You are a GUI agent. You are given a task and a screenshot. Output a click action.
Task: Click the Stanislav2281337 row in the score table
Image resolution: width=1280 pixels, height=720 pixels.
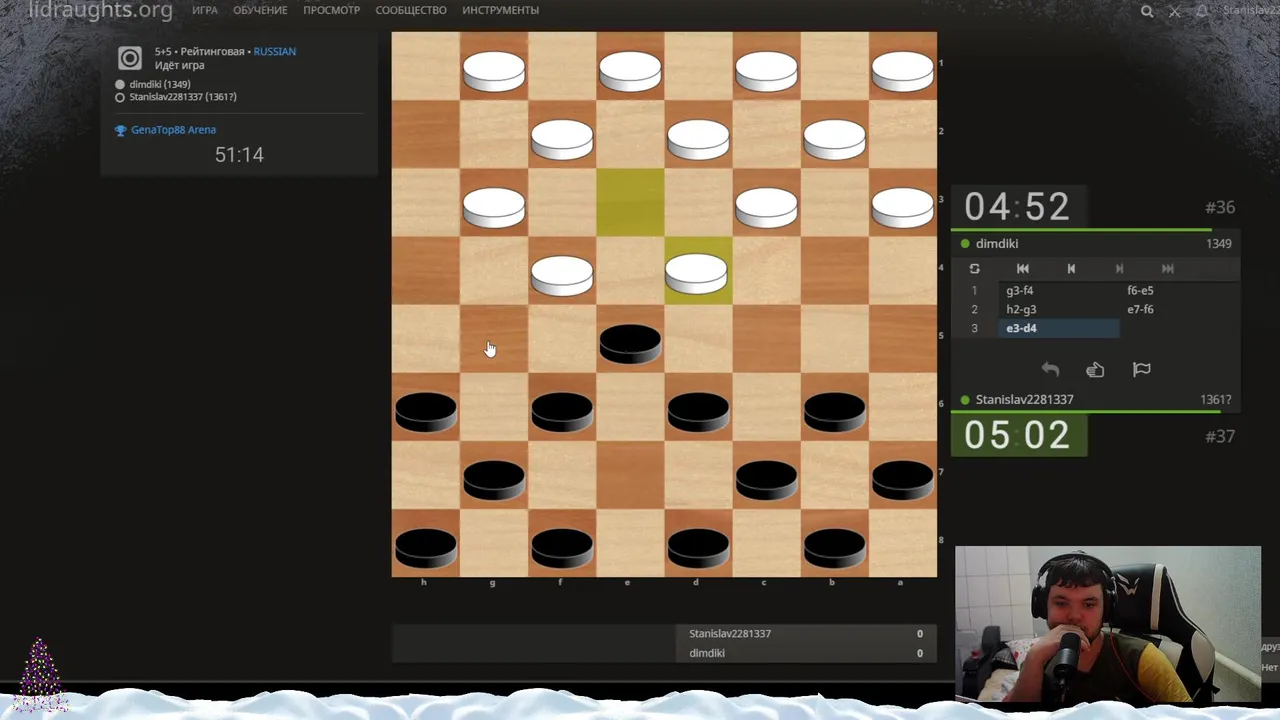tap(805, 633)
